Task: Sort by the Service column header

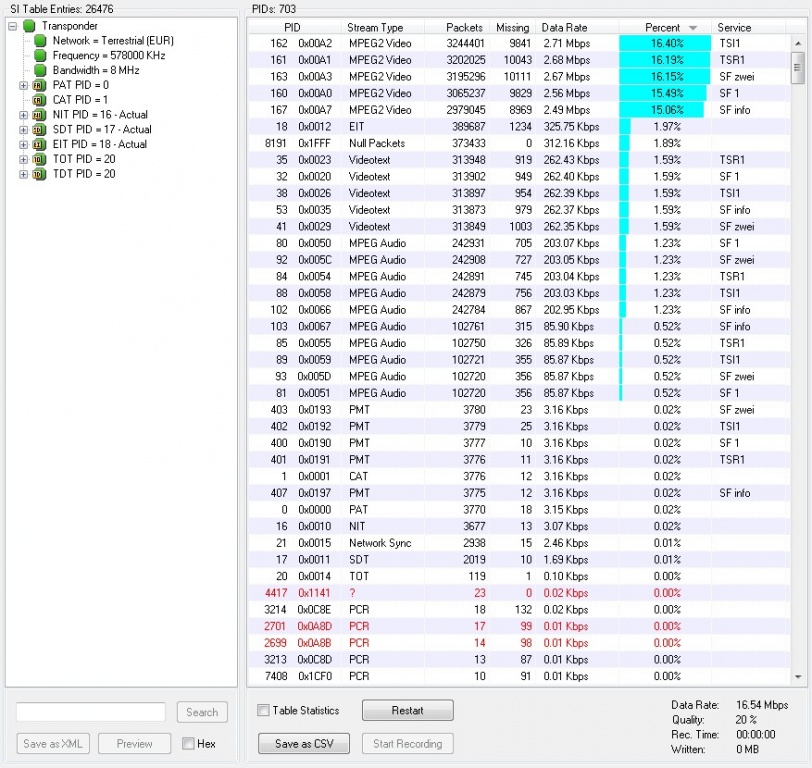Action: click(748, 27)
